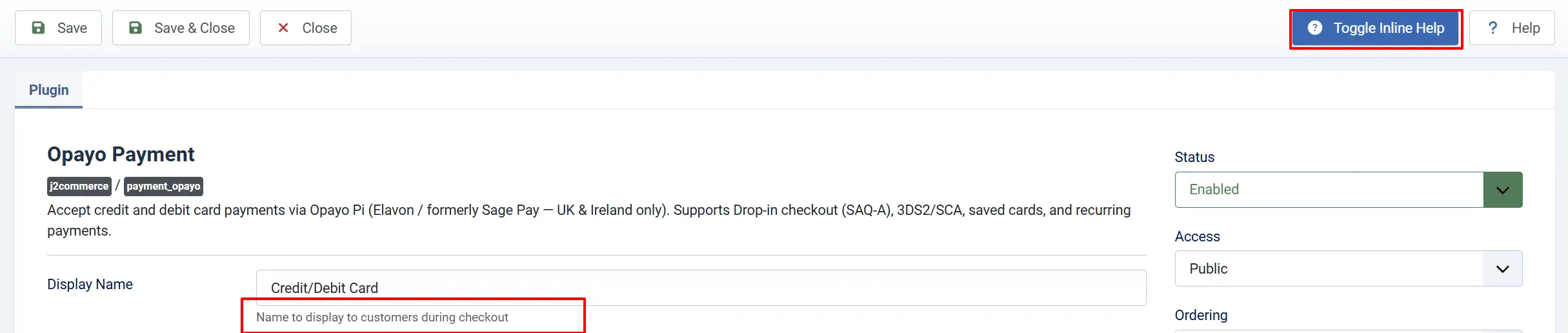This screenshot has width=1568, height=333.
Task: Click the circled question mark on Toggle Inline Help
Action: pyautogui.click(x=1314, y=28)
